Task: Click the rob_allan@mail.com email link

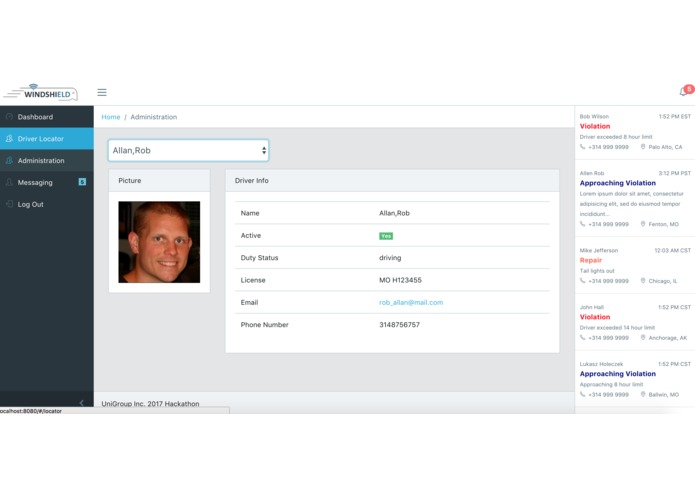Action: click(411, 302)
